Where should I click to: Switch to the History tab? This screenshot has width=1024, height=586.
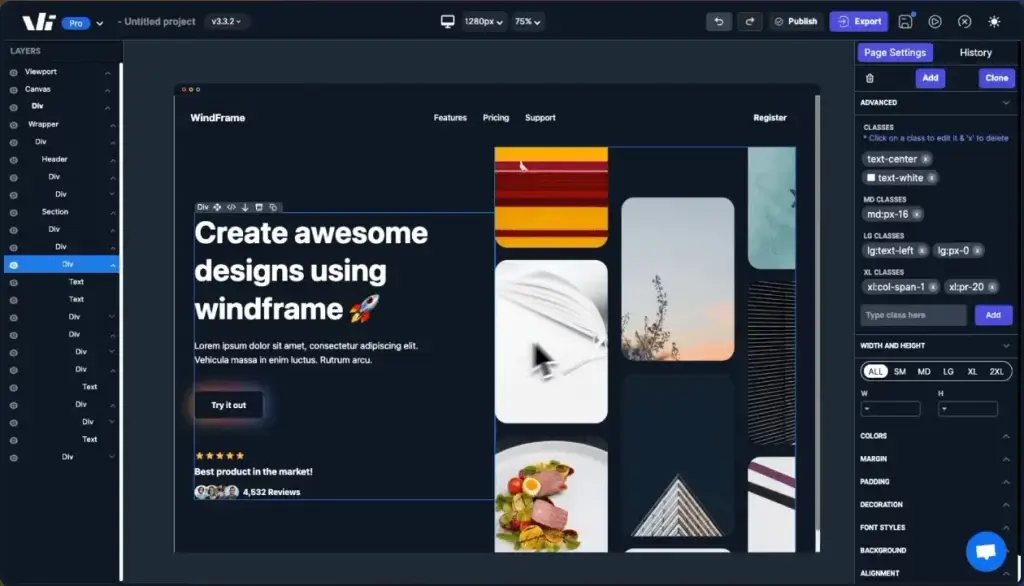975,53
